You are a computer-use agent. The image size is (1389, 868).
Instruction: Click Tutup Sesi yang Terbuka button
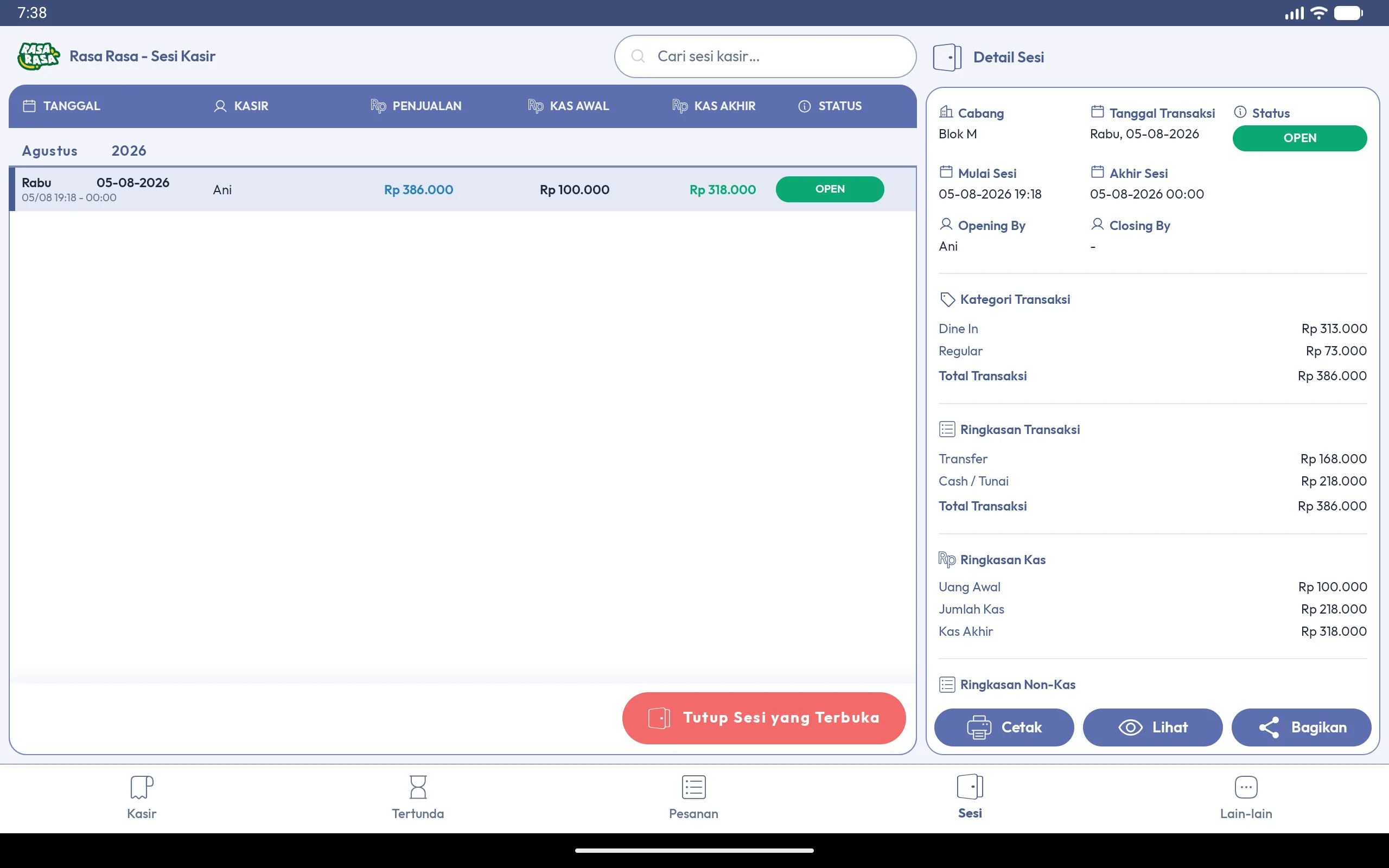764,718
